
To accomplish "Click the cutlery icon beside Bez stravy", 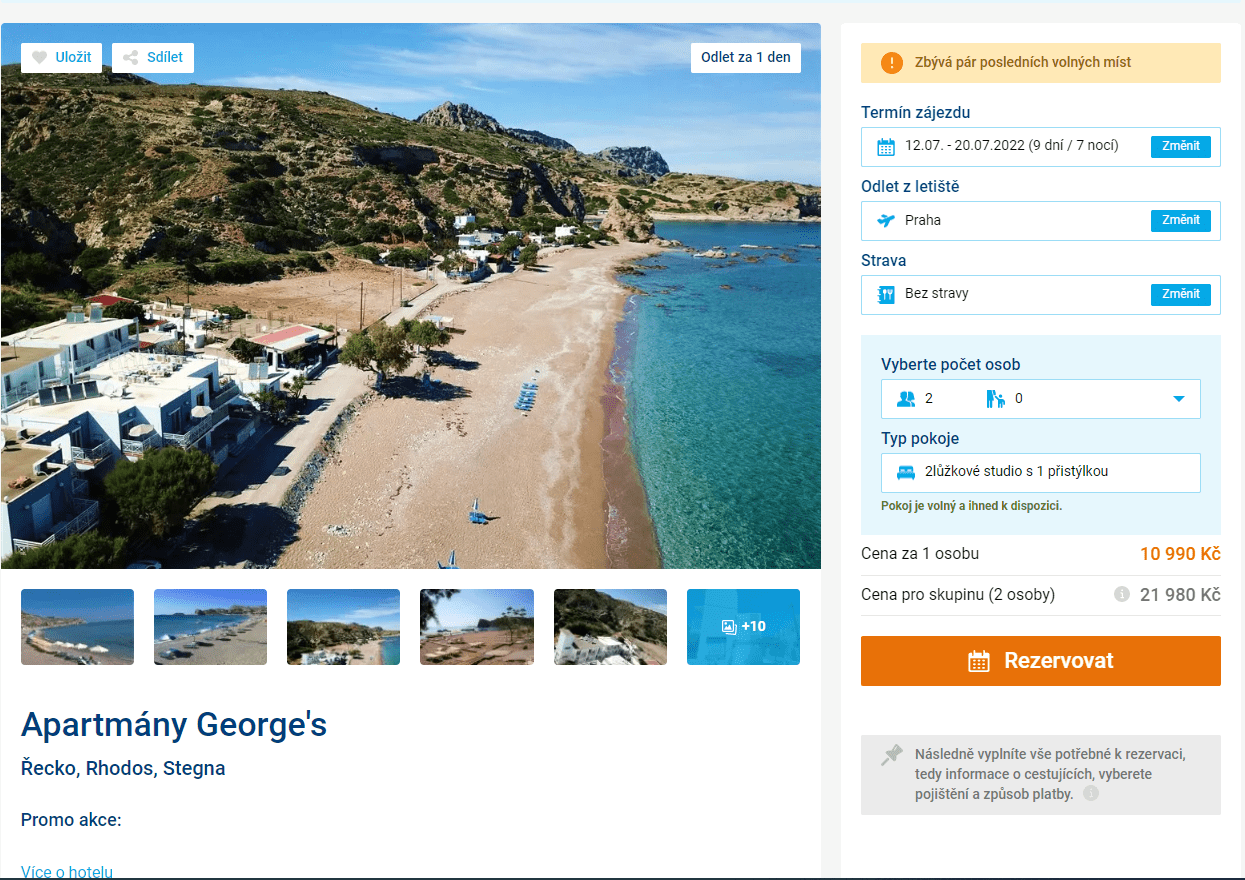I will click(x=885, y=294).
